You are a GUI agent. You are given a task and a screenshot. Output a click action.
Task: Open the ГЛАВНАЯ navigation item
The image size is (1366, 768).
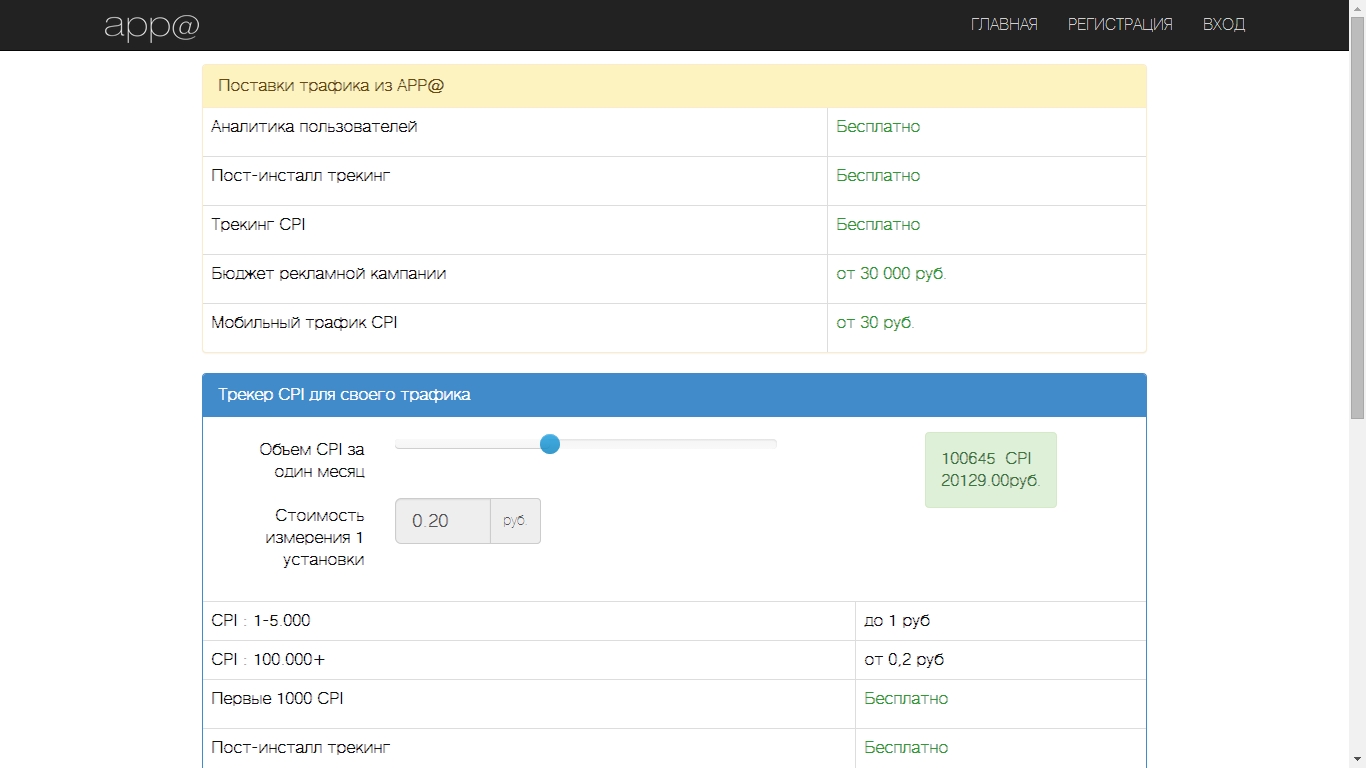click(x=1003, y=25)
